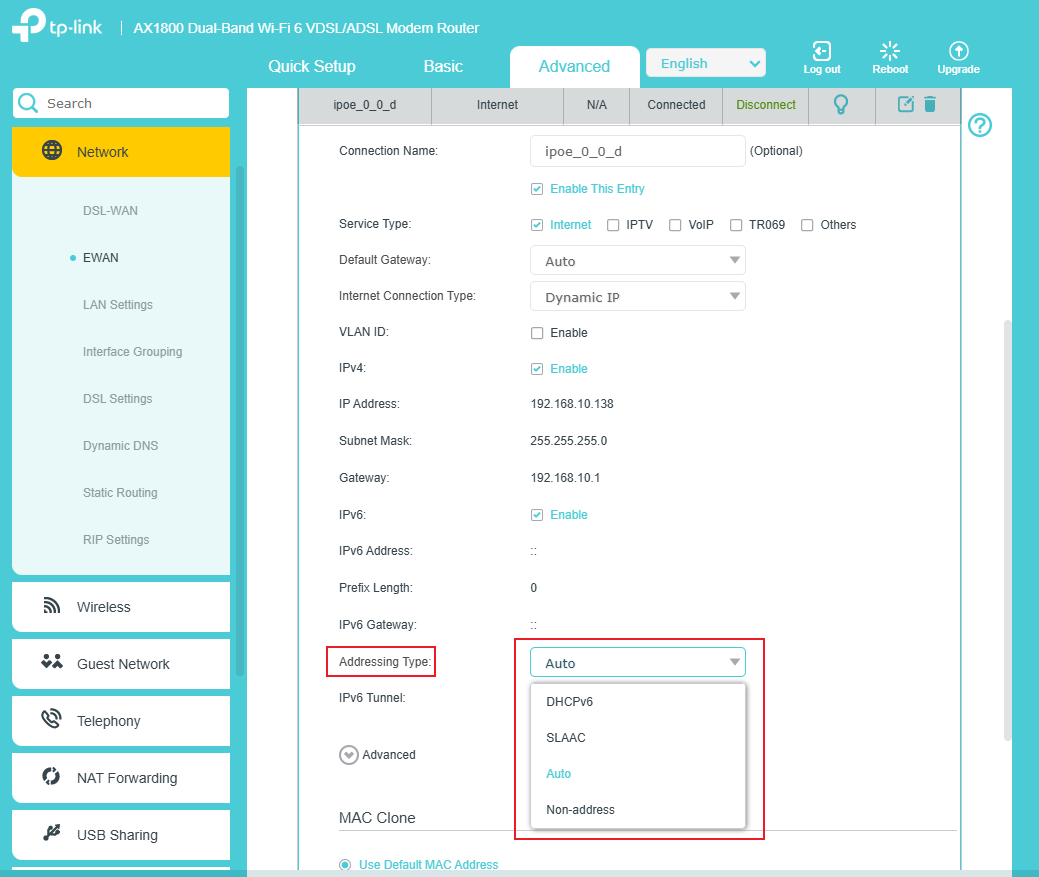Check the IPTV service type box

613,225
